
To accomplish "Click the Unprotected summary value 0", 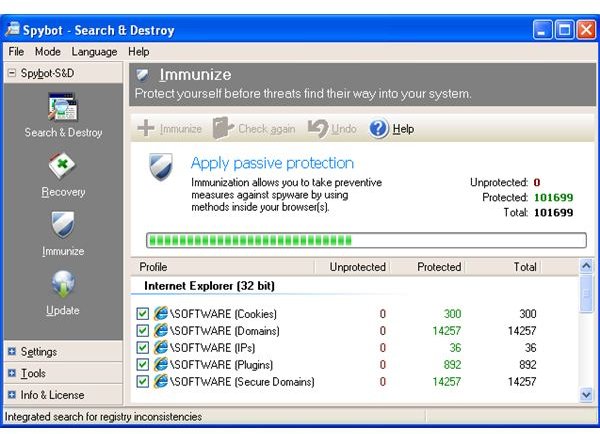I will pyautogui.click(x=537, y=183).
